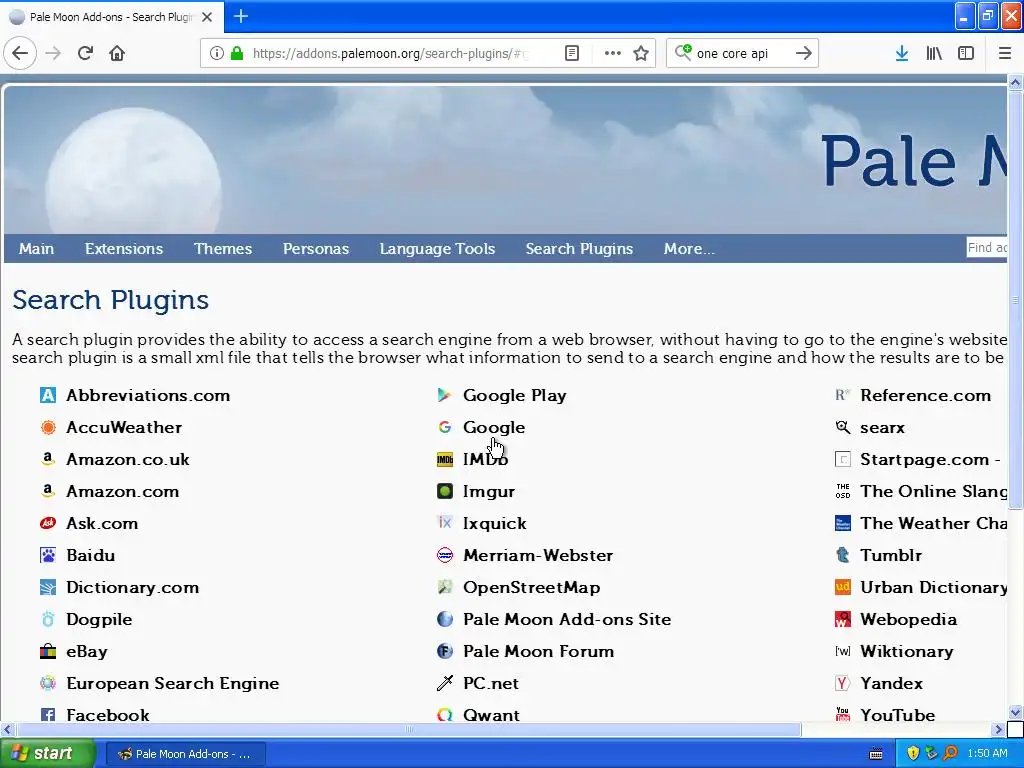1024x768 pixels.
Task: Submit the search bar query arrow
Action: click(x=804, y=53)
